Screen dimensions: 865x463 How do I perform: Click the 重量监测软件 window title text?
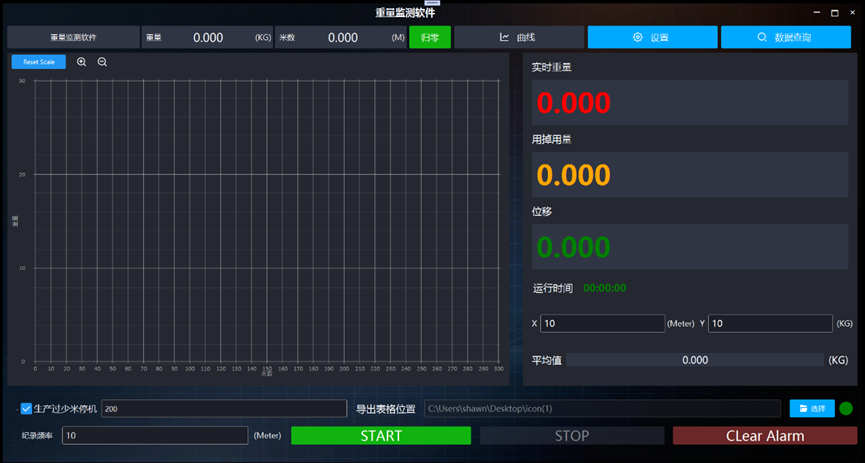coord(405,13)
